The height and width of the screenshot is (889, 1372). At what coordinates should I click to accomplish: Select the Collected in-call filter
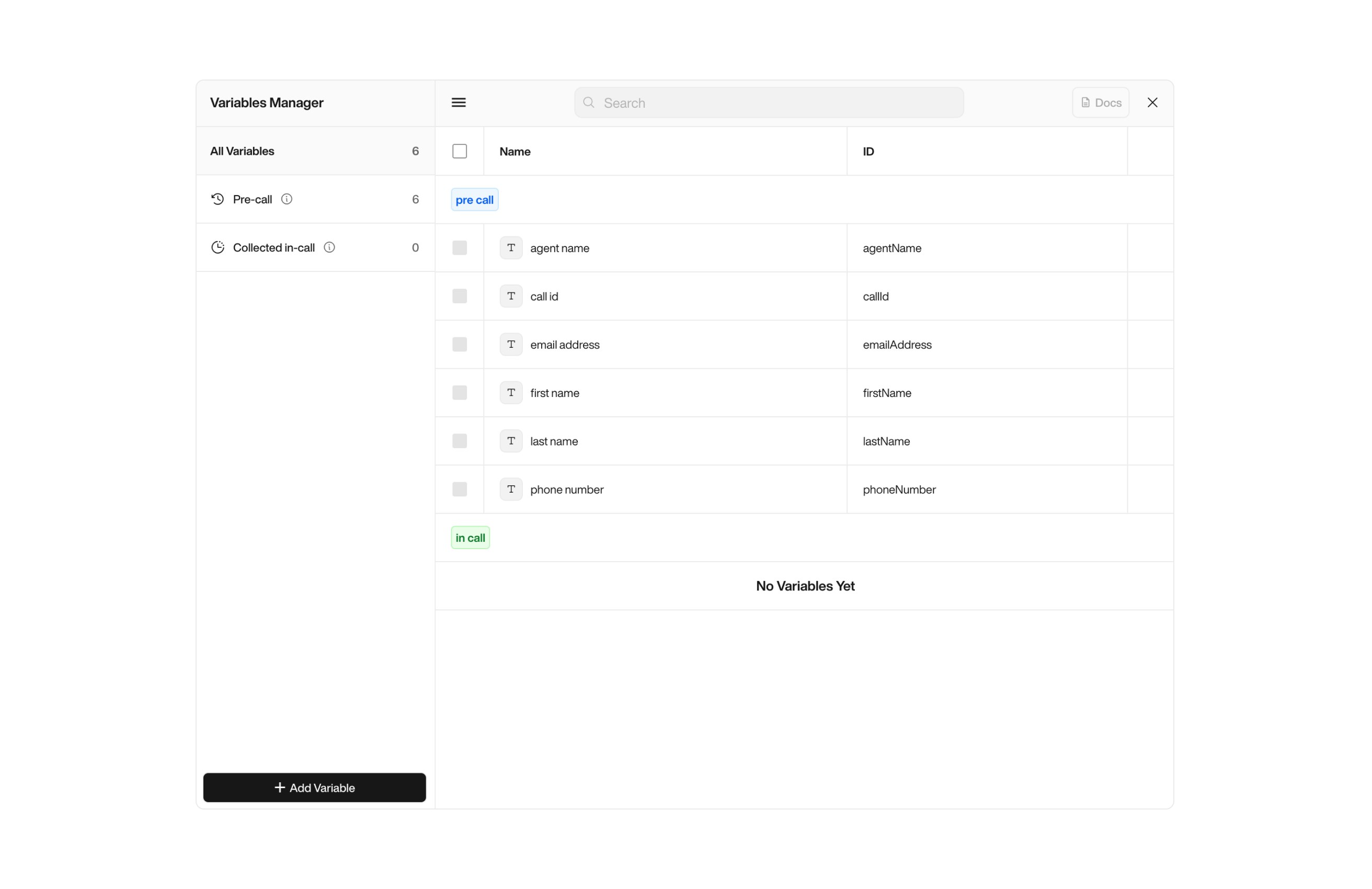(273, 247)
